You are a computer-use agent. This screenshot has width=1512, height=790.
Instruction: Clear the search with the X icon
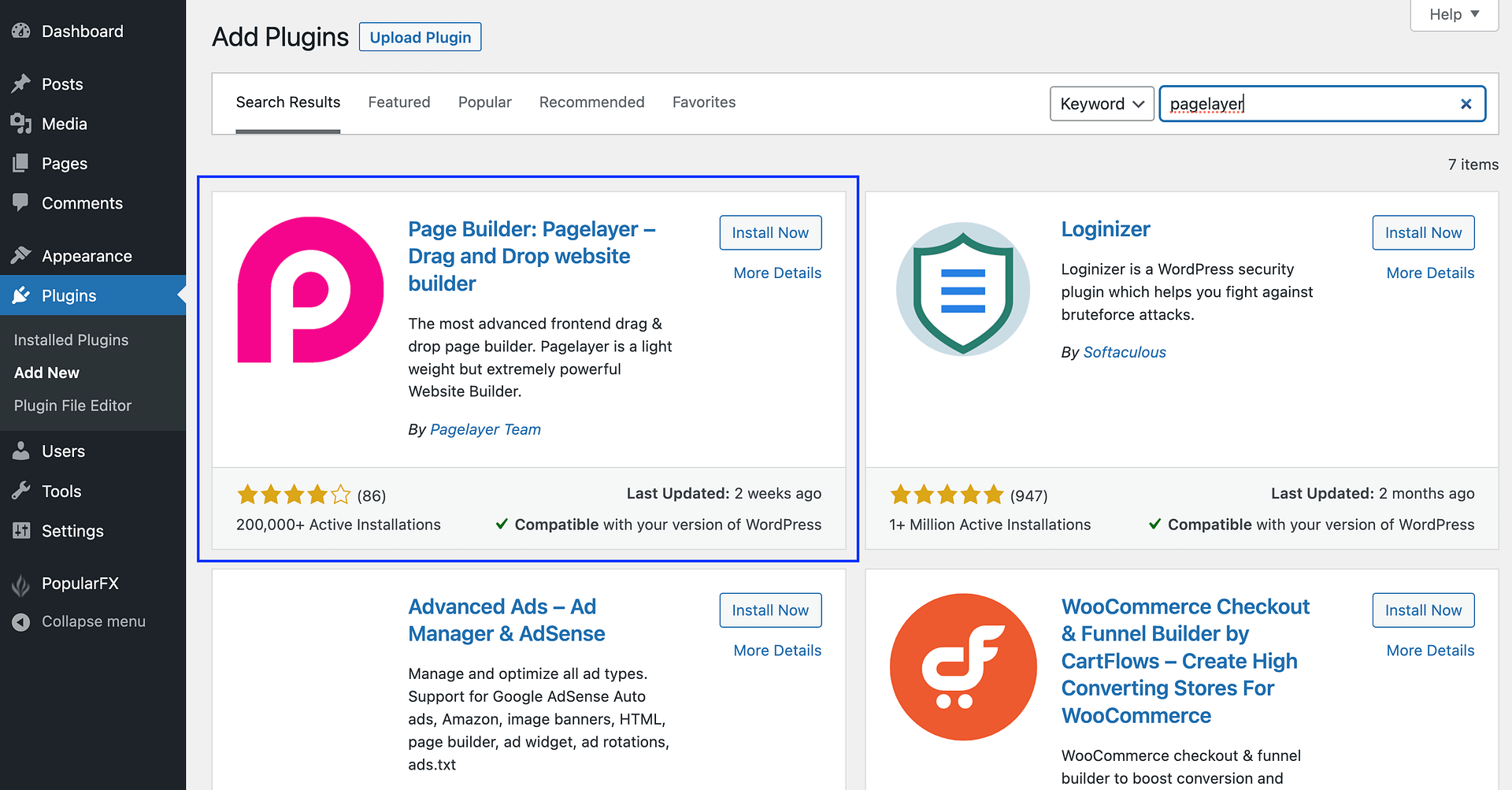(1466, 104)
